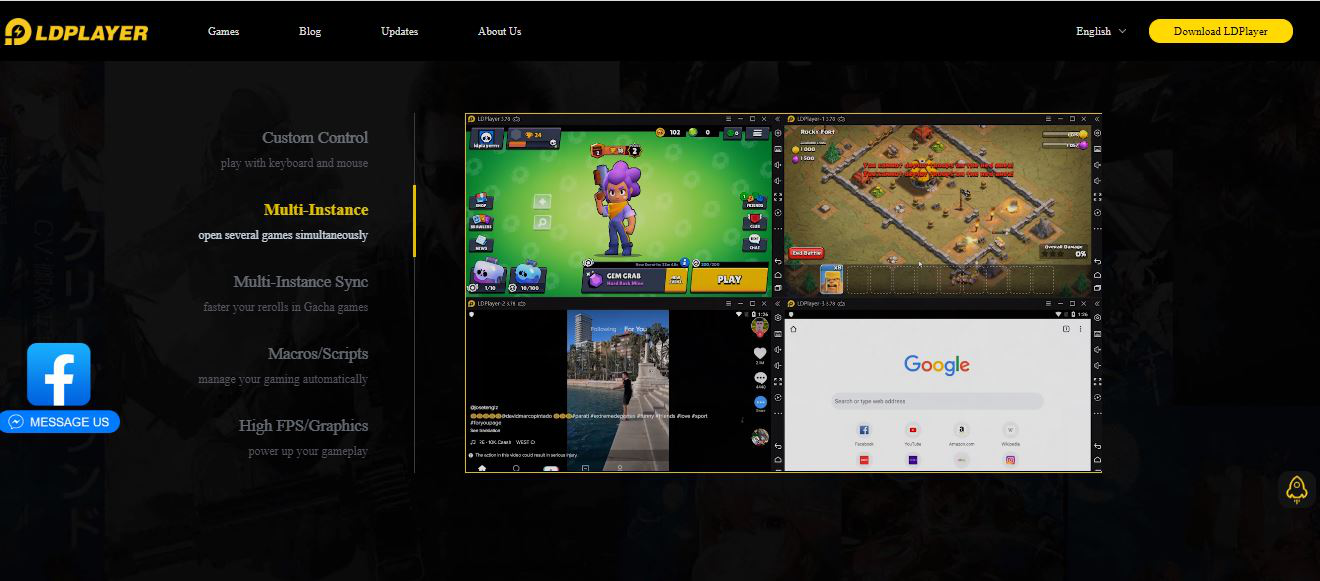The width and height of the screenshot is (1320, 581).
Task: Open the Games menu item
Action: 223,31
